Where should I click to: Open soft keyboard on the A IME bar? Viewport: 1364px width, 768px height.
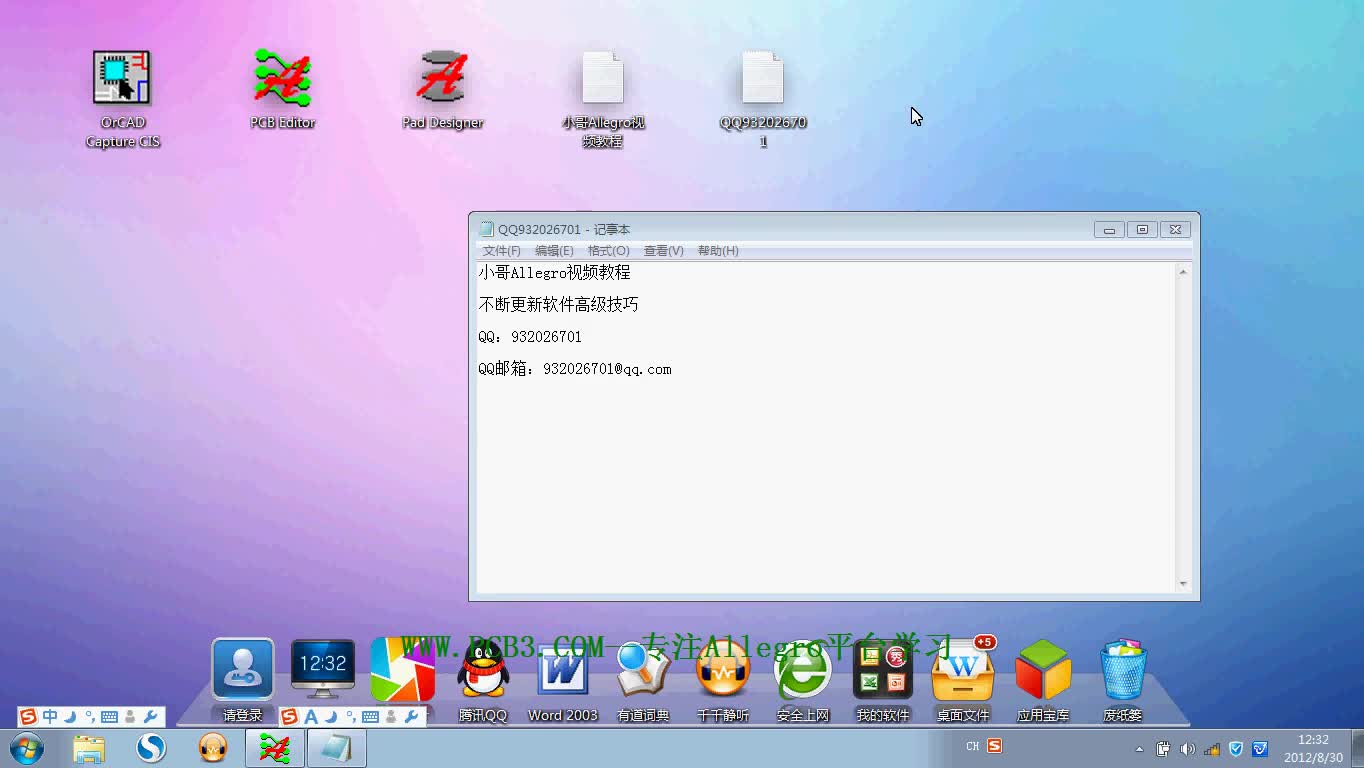click(370, 717)
